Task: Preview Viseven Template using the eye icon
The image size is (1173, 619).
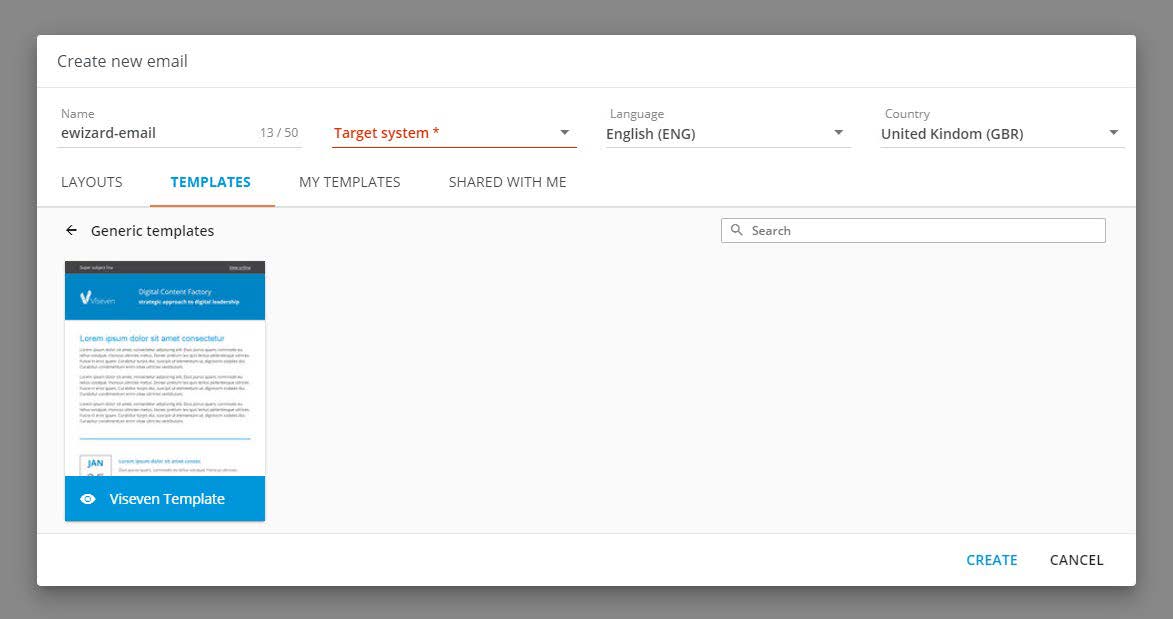Action: click(88, 499)
